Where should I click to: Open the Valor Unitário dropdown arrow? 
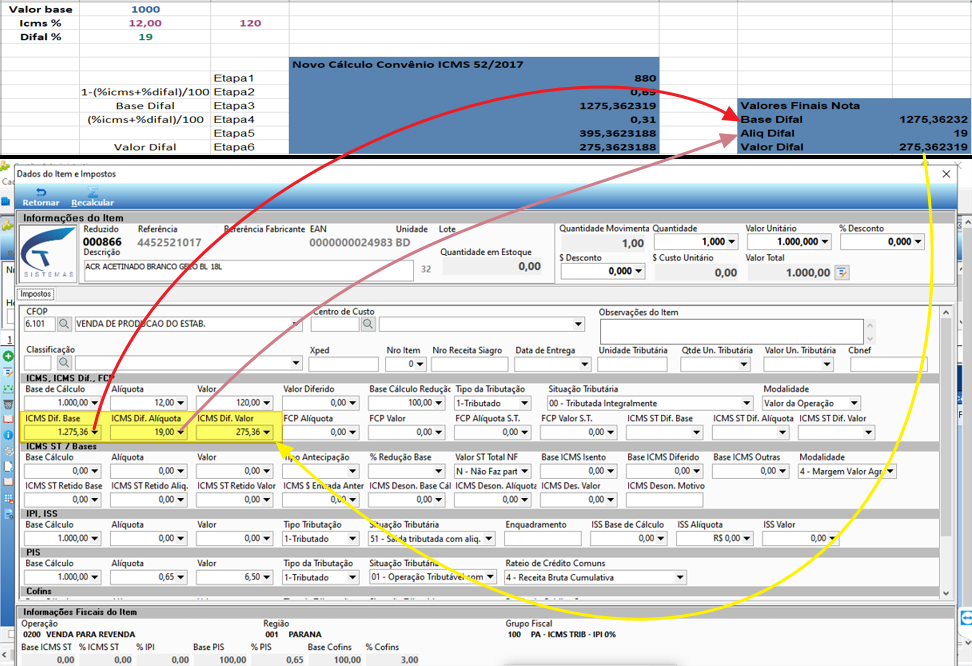coord(825,242)
